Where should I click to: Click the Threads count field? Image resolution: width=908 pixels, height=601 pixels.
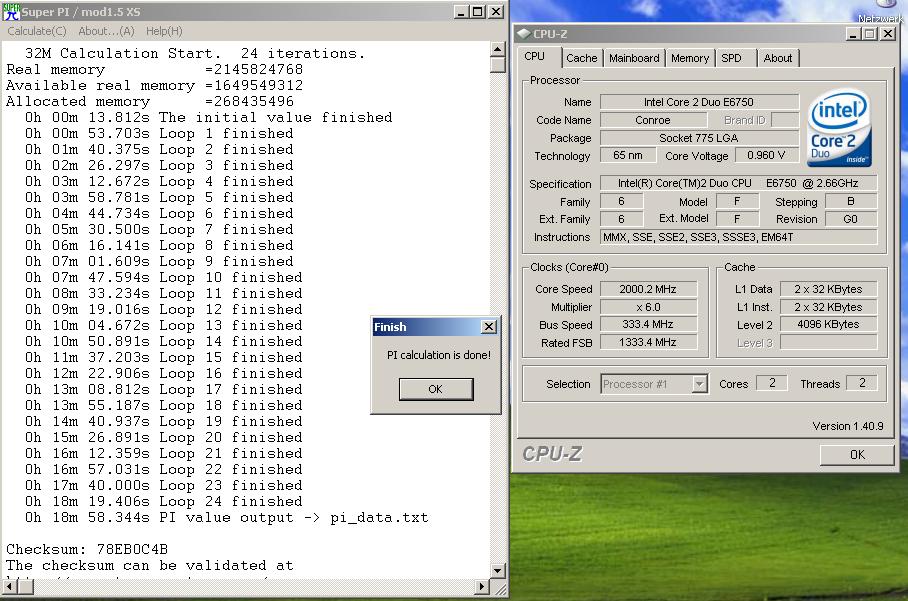tap(862, 383)
